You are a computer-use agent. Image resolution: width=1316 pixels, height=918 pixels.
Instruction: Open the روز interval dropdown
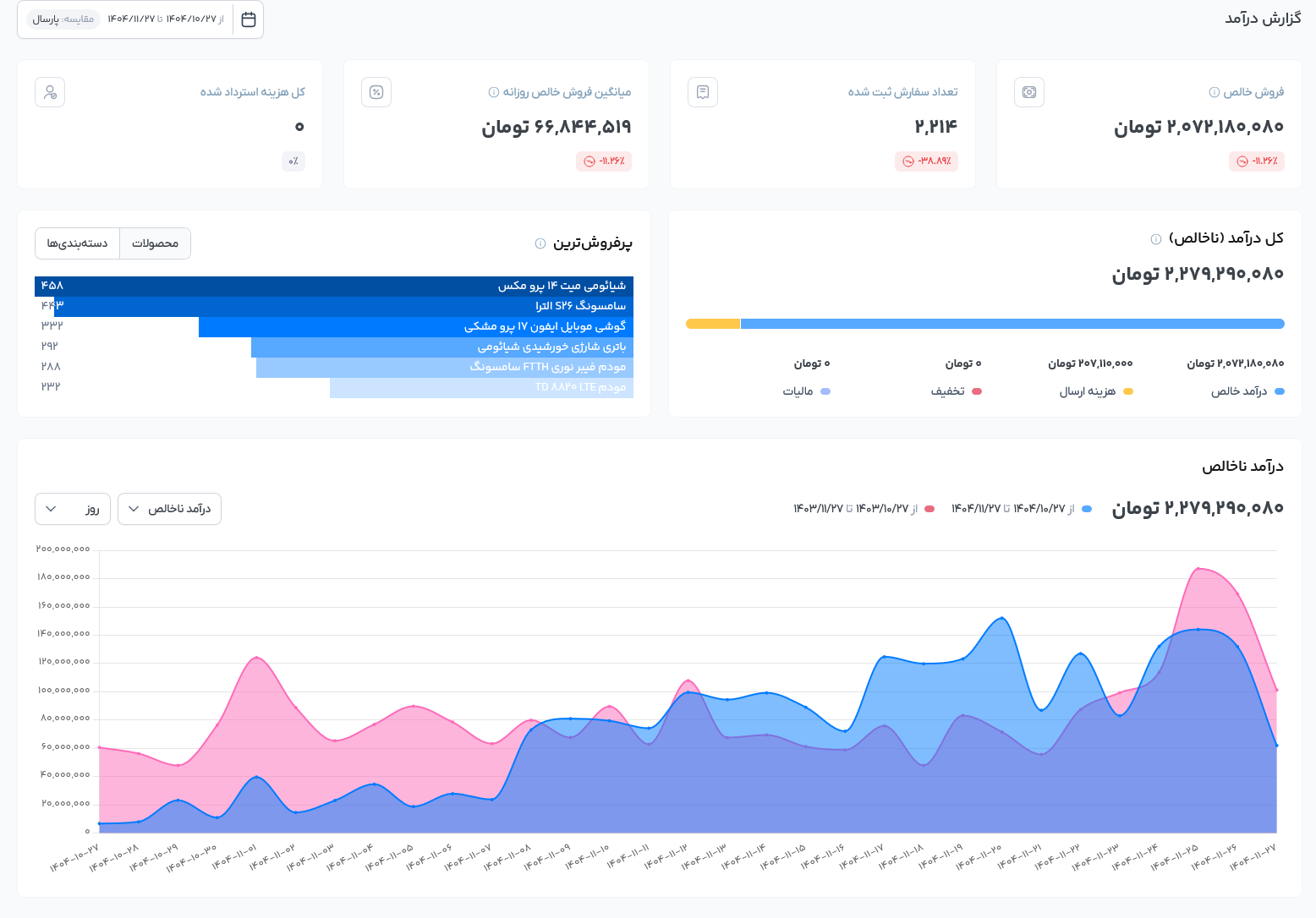point(73,509)
